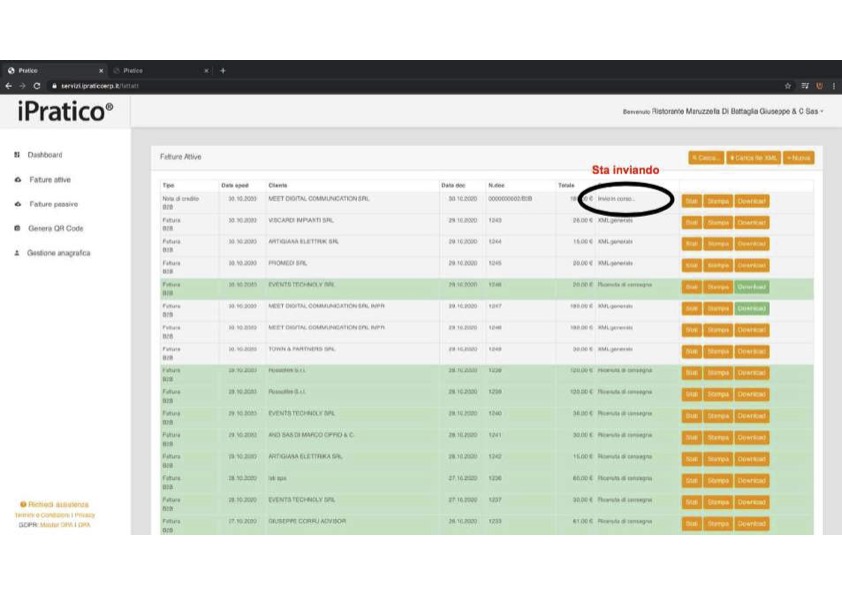The height and width of the screenshot is (595, 842).
Task: Create new invoice with Nuova button
Action: point(798,158)
